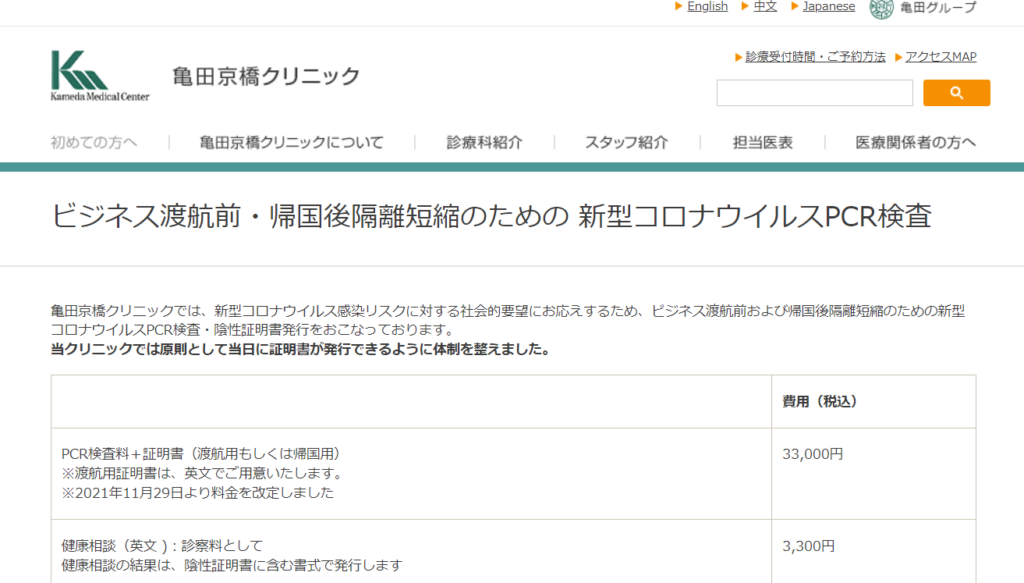Click the Kameda Medical Center logo
Image resolution: width=1024 pixels, height=583 pixels.
[100, 76]
